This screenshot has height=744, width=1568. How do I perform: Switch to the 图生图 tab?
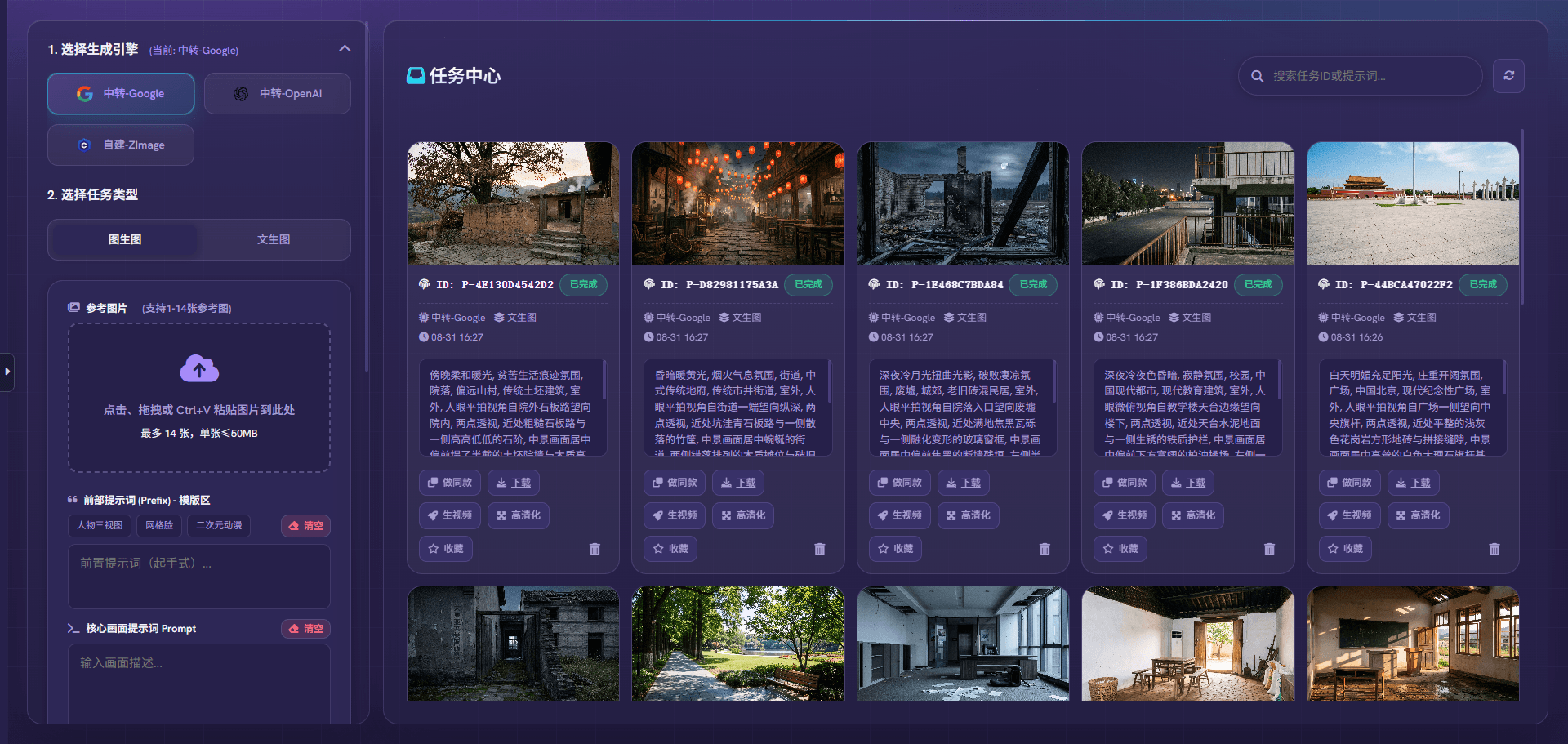coord(125,239)
